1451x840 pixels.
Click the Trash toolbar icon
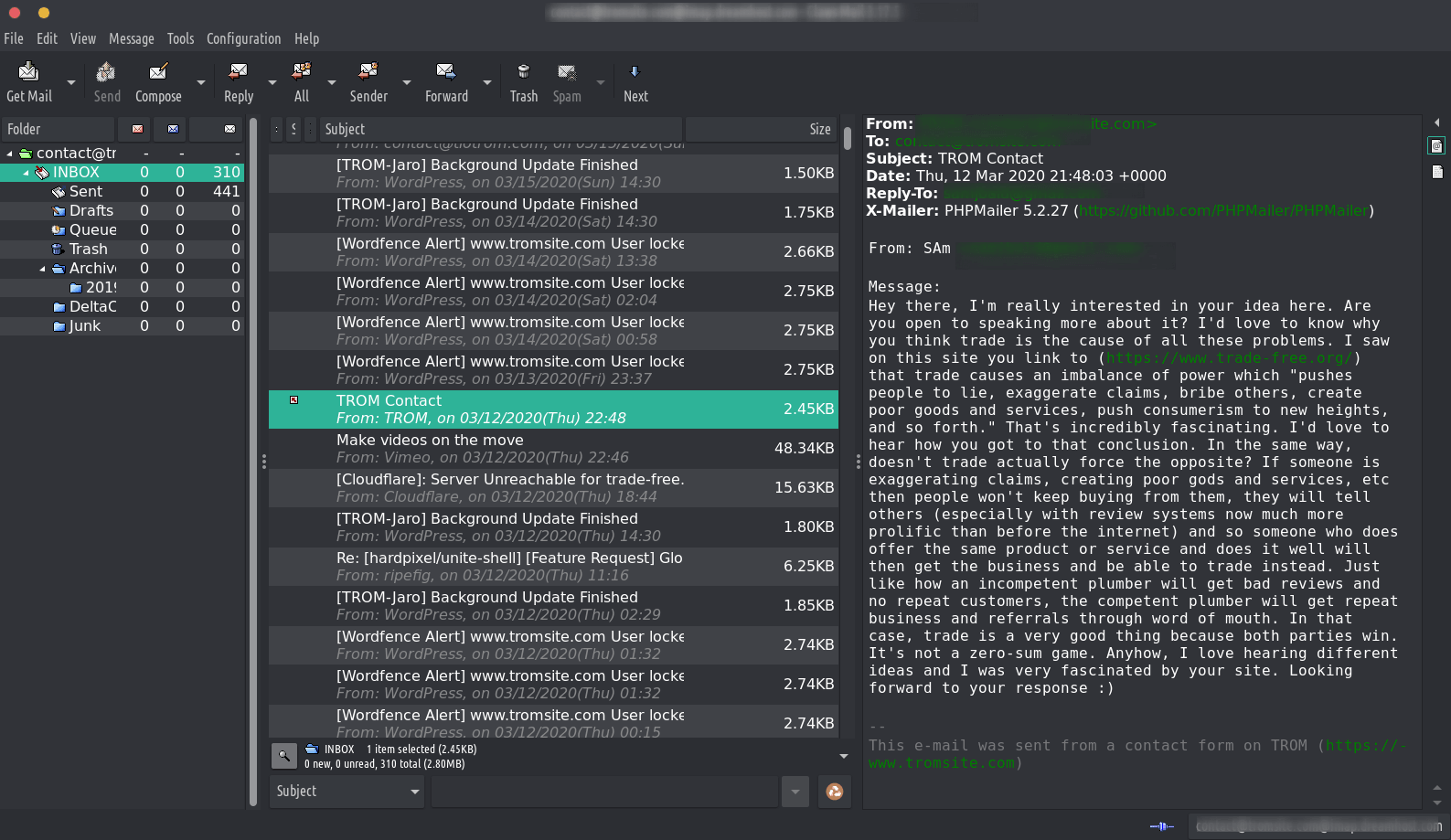click(x=524, y=71)
